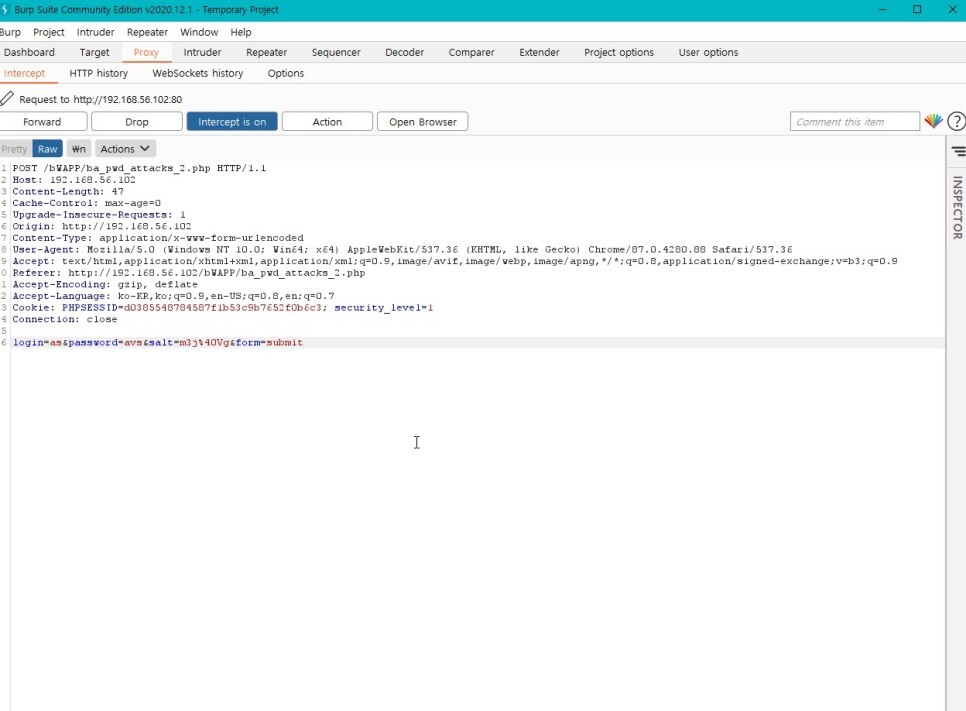Viewport: 966px width, 711px height.
Task: Open the Window menu
Action: [x=199, y=32]
